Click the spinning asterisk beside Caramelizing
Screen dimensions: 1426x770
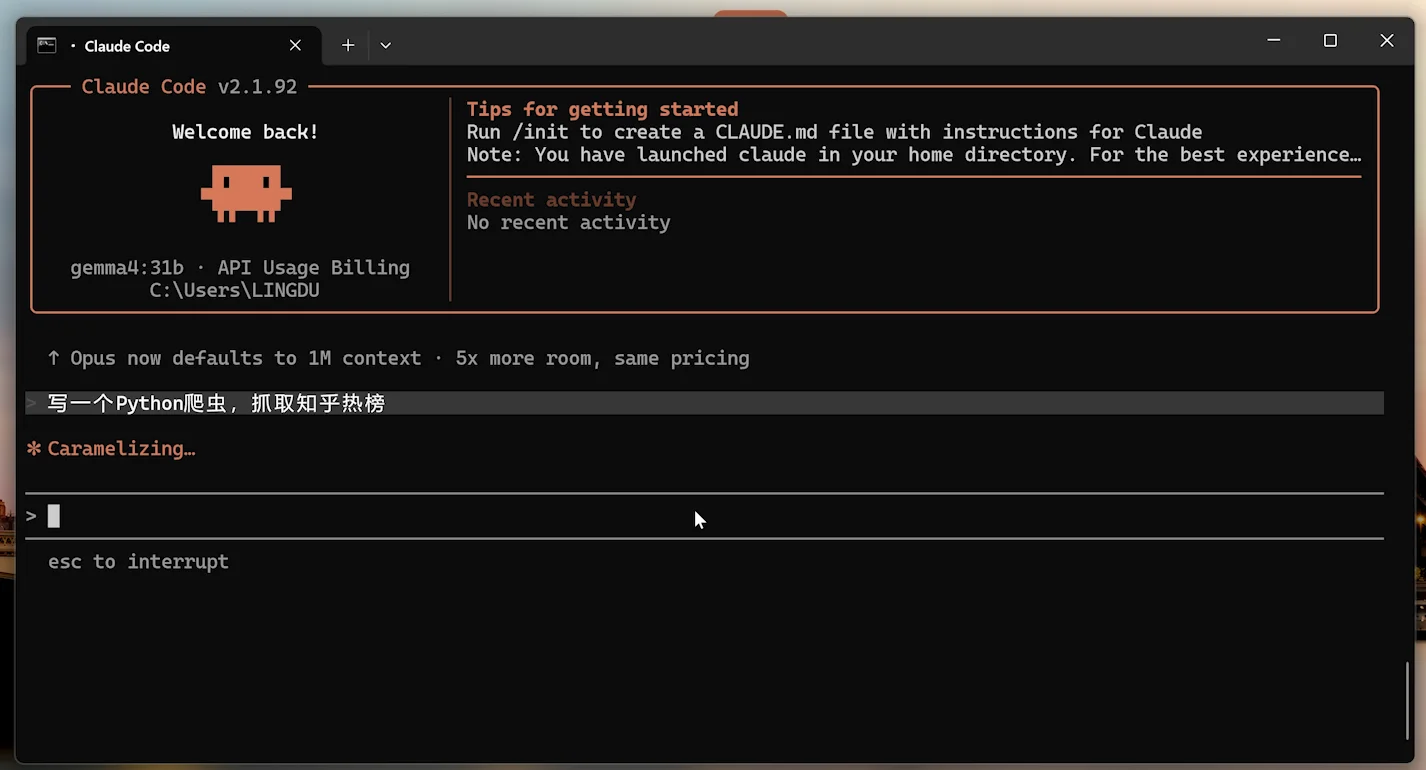tap(34, 449)
